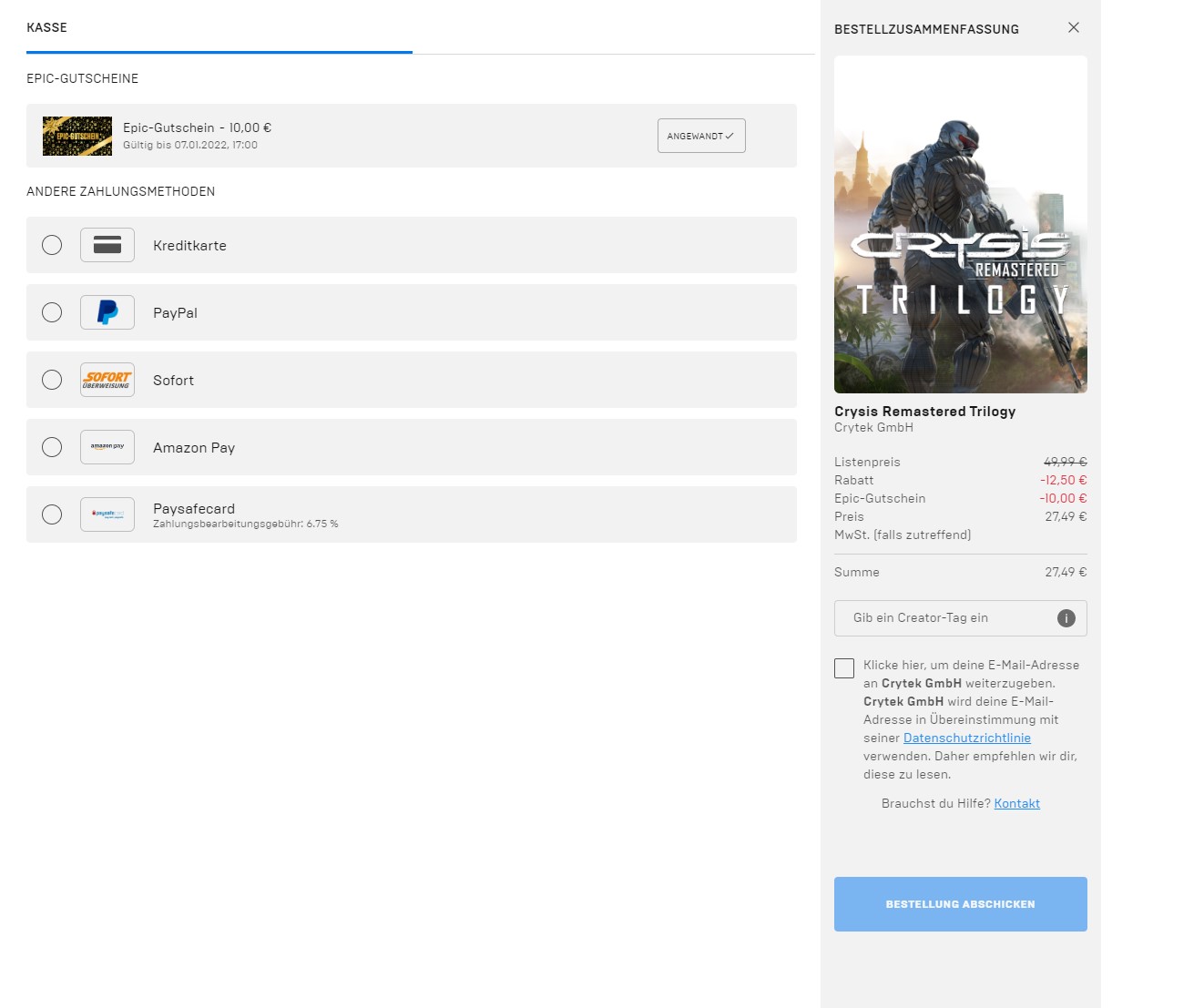
Task: Click the Bestellung abschicken button
Action: 961,904
